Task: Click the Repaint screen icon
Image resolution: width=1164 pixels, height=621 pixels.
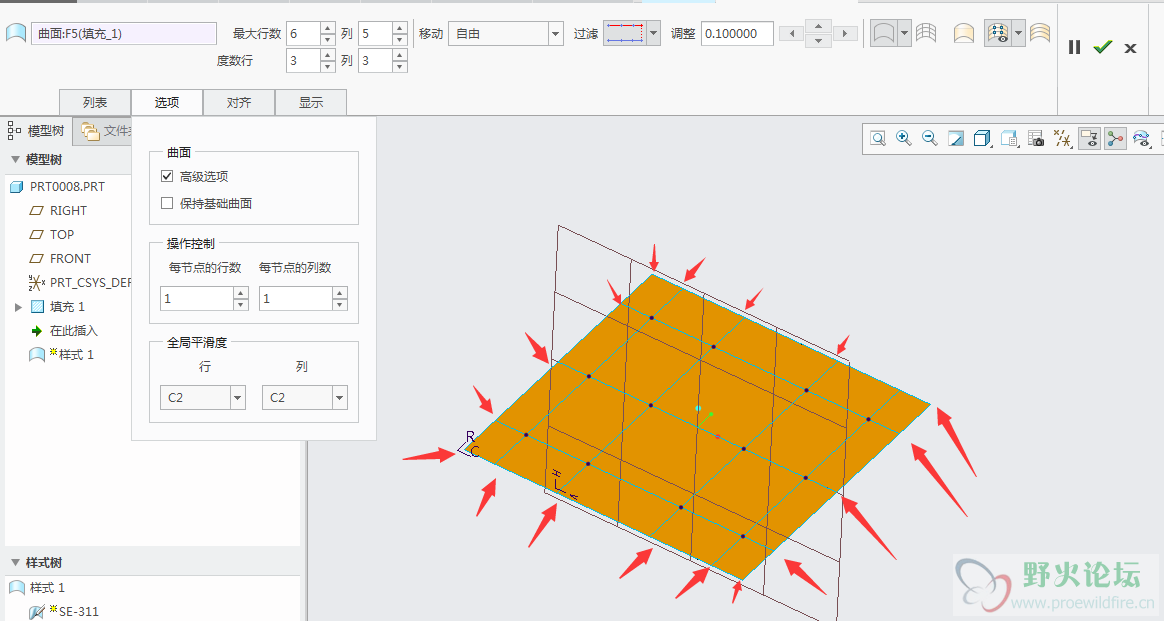Action: tap(956, 139)
